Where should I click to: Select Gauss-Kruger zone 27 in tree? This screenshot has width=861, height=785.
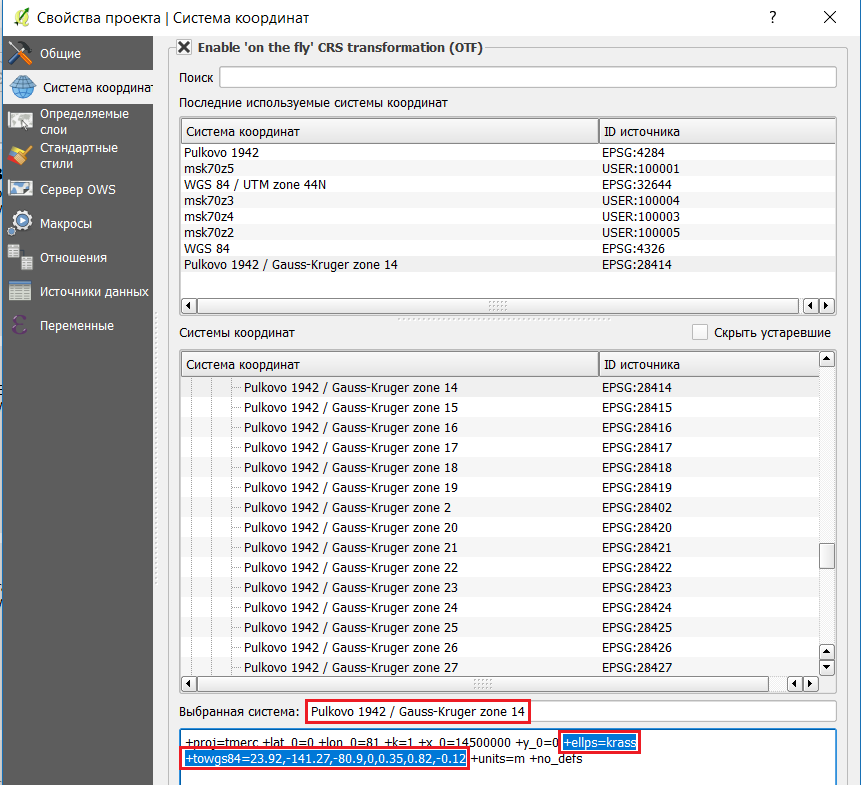point(500,668)
